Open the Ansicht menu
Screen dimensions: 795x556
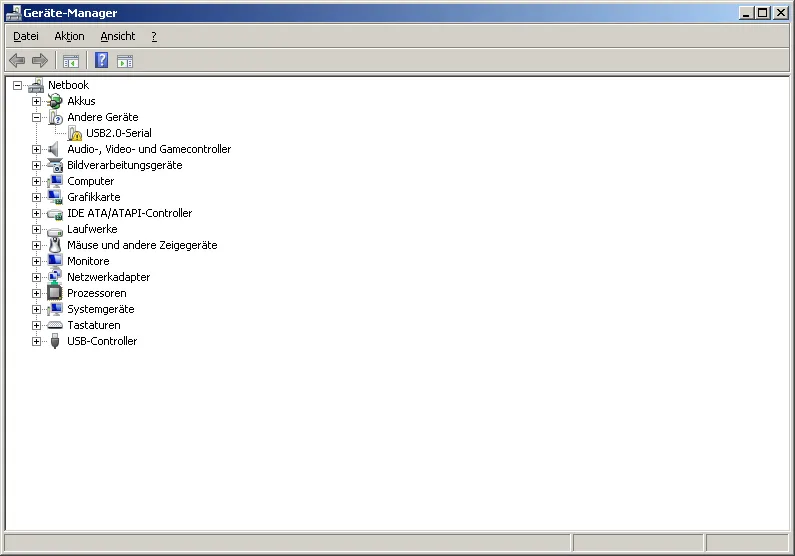[x=117, y=36]
